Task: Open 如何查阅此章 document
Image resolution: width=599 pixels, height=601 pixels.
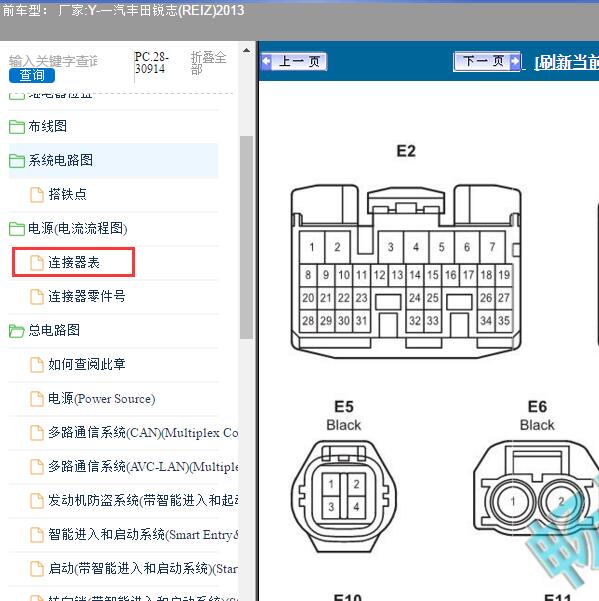Action: [x=87, y=364]
